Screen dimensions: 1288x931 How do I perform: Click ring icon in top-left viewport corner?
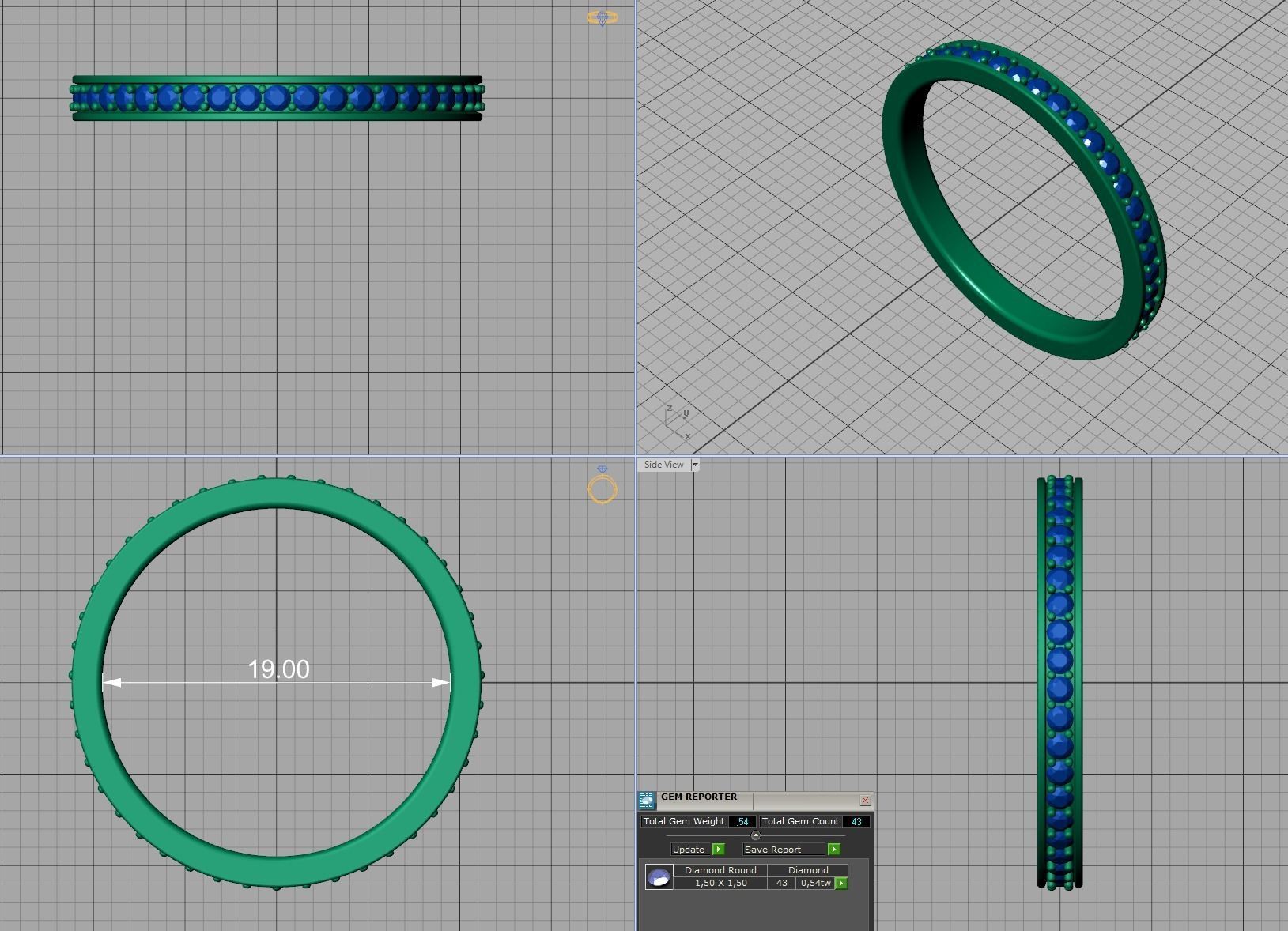602,17
